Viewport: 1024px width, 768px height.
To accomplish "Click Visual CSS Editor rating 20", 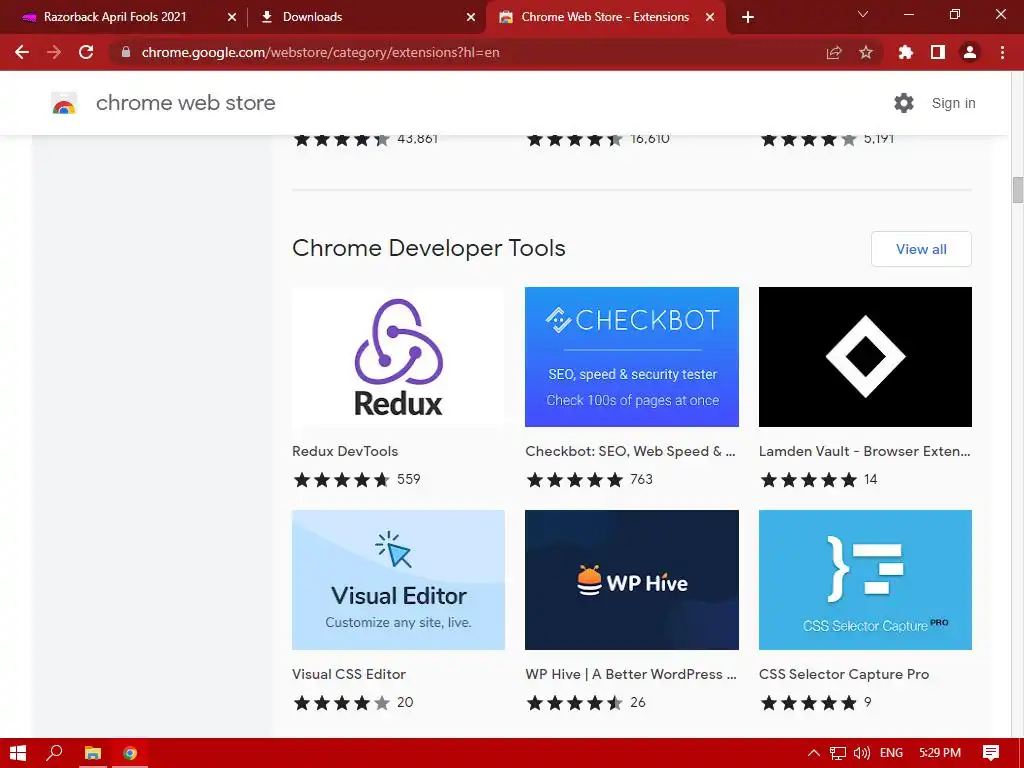I will coord(353,703).
